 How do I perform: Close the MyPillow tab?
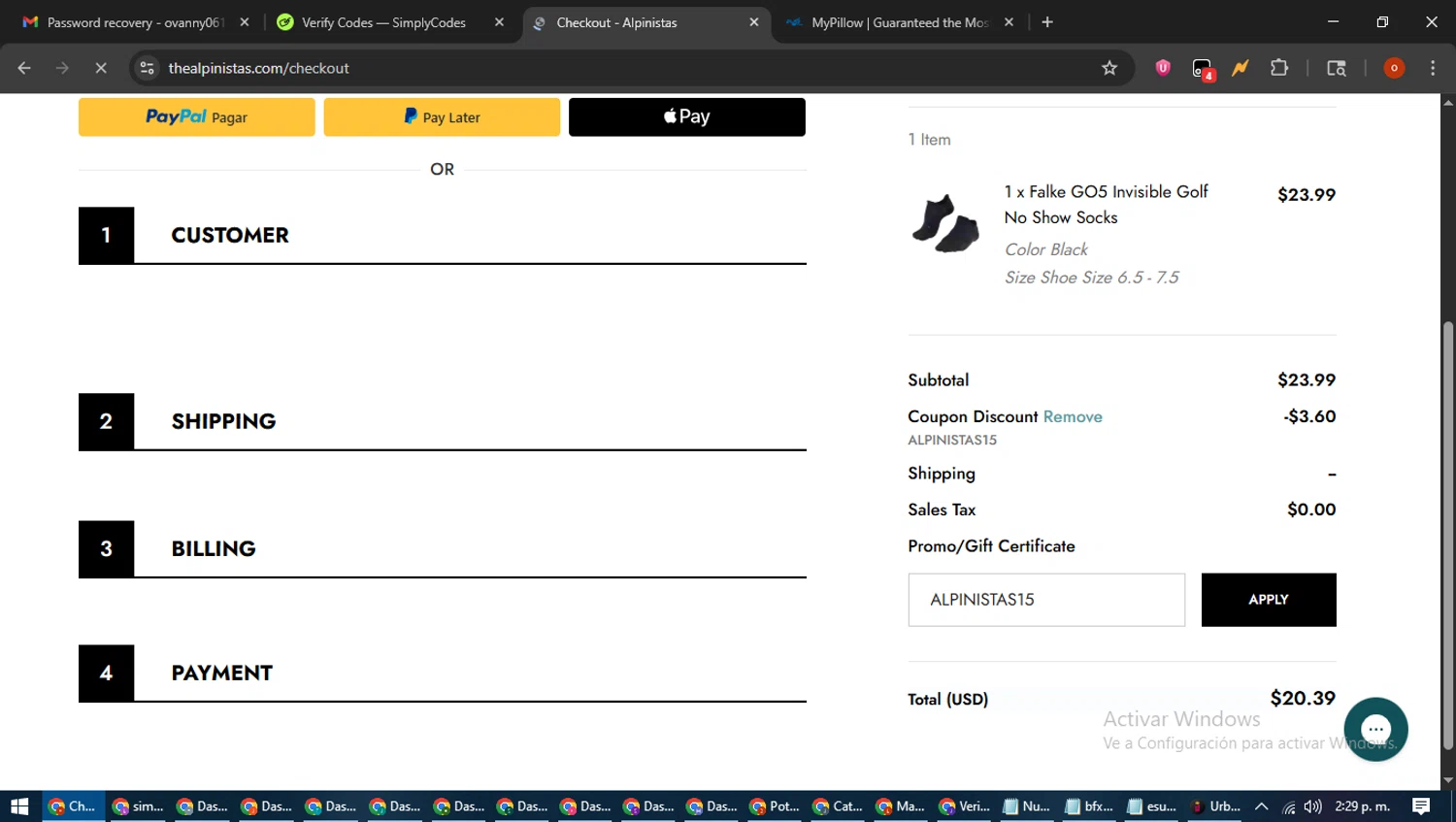1009,22
